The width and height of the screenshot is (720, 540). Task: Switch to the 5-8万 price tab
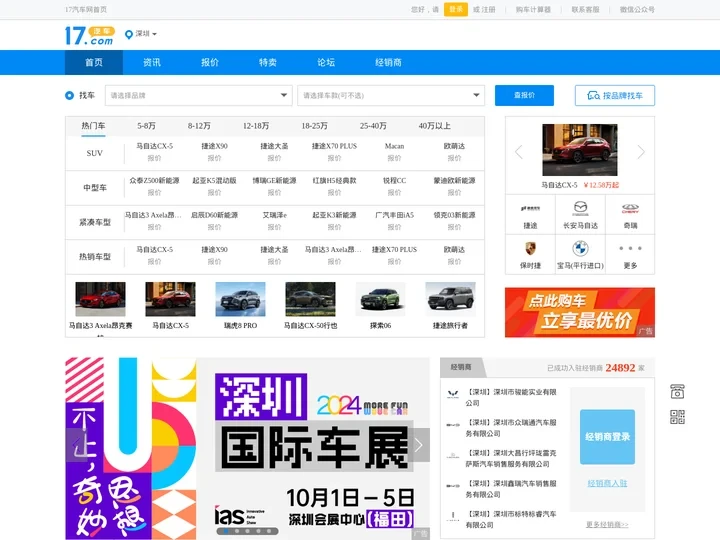[146, 126]
